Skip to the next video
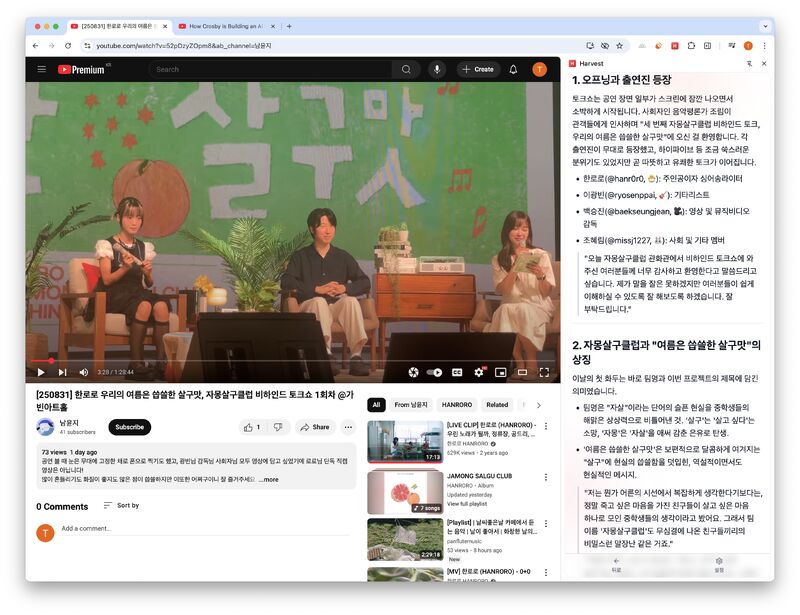Image resolution: width=800 pixels, height=615 pixels. [62, 372]
